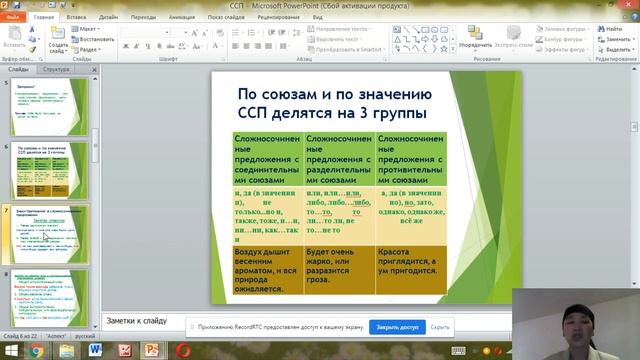Click the Cut scissors icon
Image resolution: width=640 pixels, height=360 pixels.
(x=32, y=29)
